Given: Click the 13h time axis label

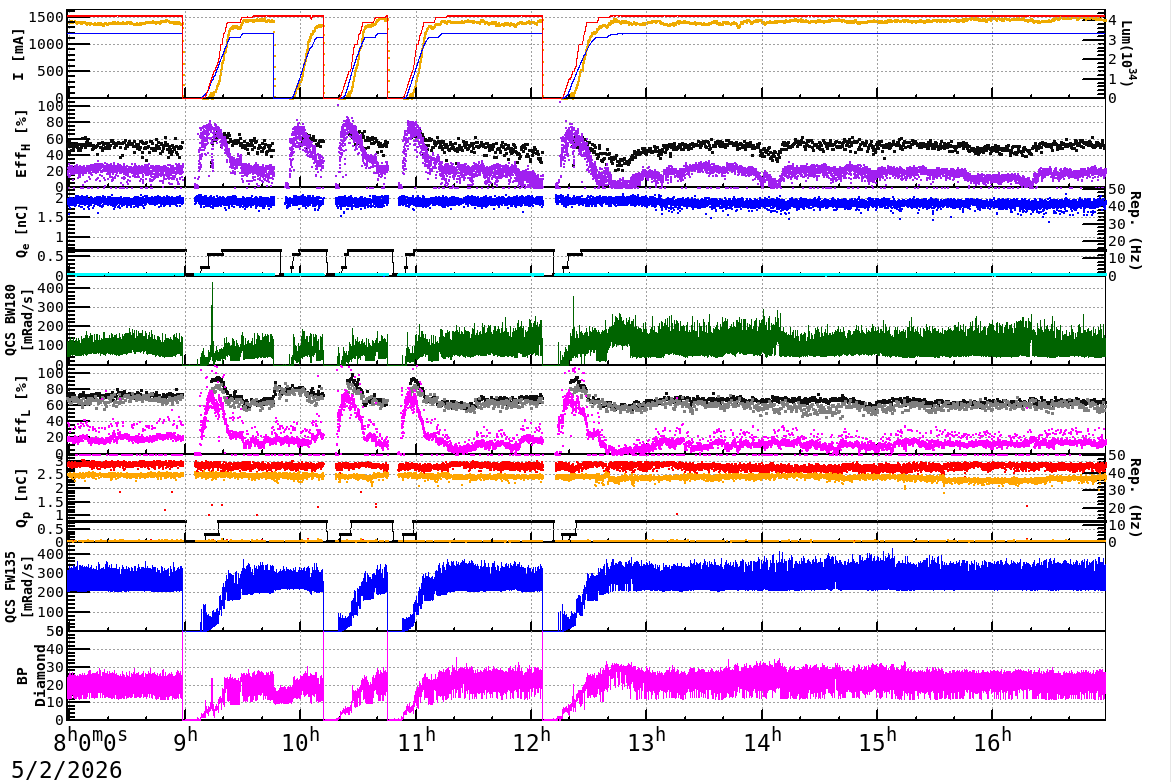Looking at the screenshot, I should 647,739.
